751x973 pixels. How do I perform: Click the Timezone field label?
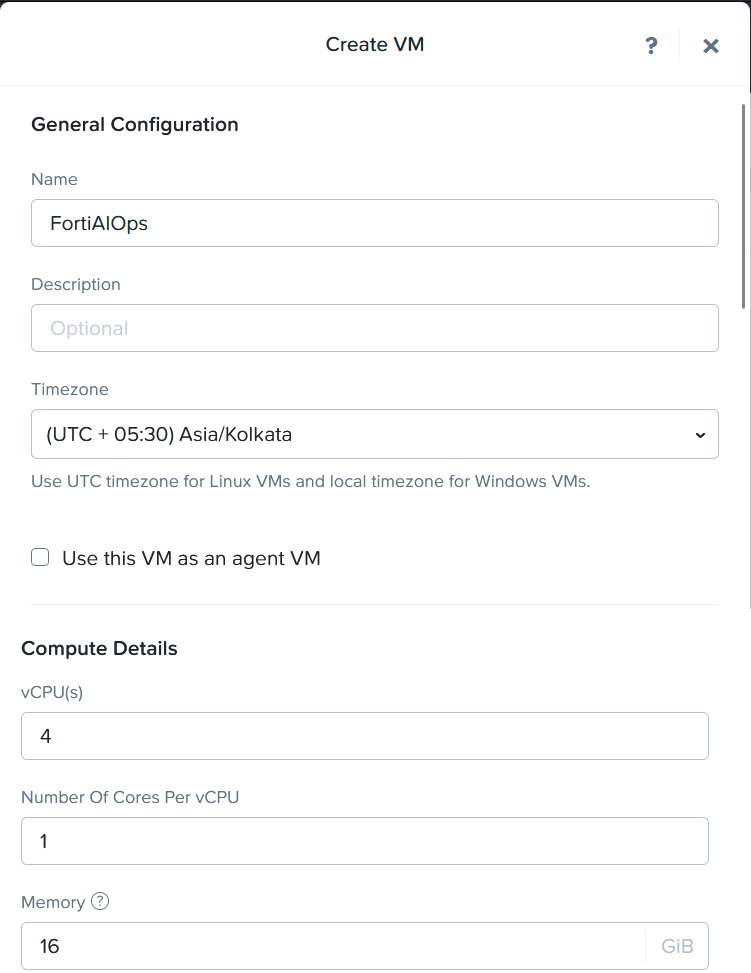point(70,389)
